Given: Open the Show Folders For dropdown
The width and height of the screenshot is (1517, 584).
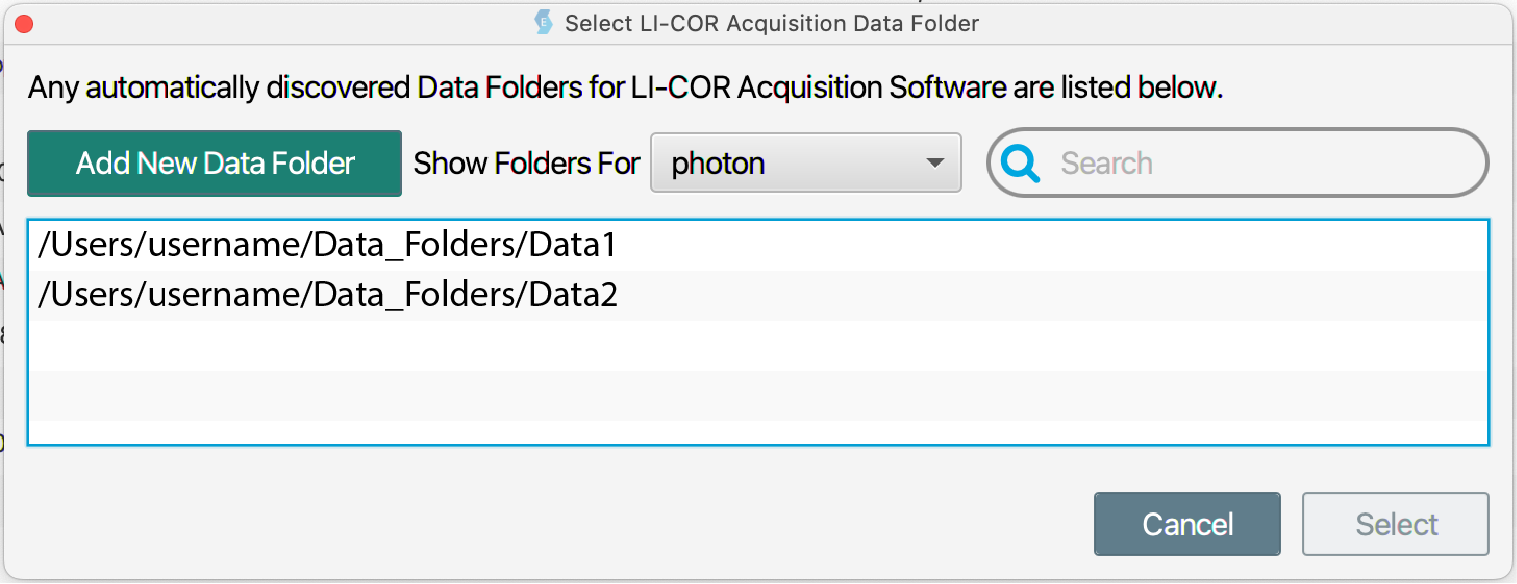Looking at the screenshot, I should [x=805, y=163].
